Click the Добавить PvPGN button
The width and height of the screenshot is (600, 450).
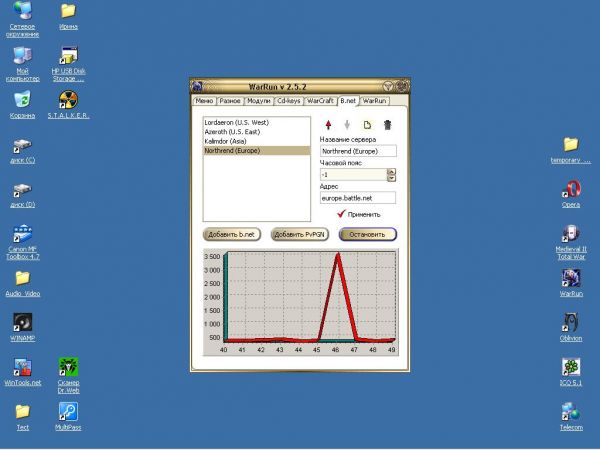click(300, 235)
